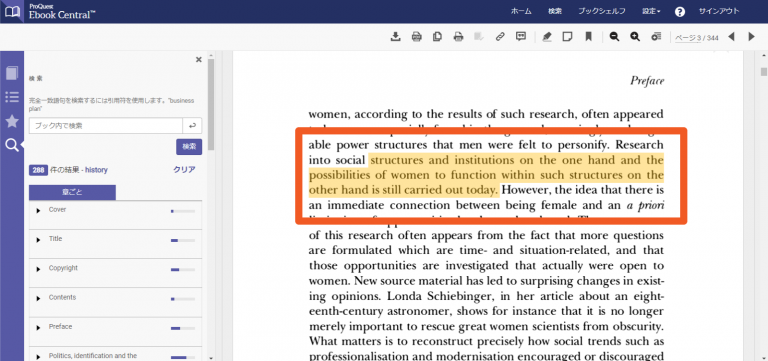Click the zoom in magnifier

click(635, 37)
